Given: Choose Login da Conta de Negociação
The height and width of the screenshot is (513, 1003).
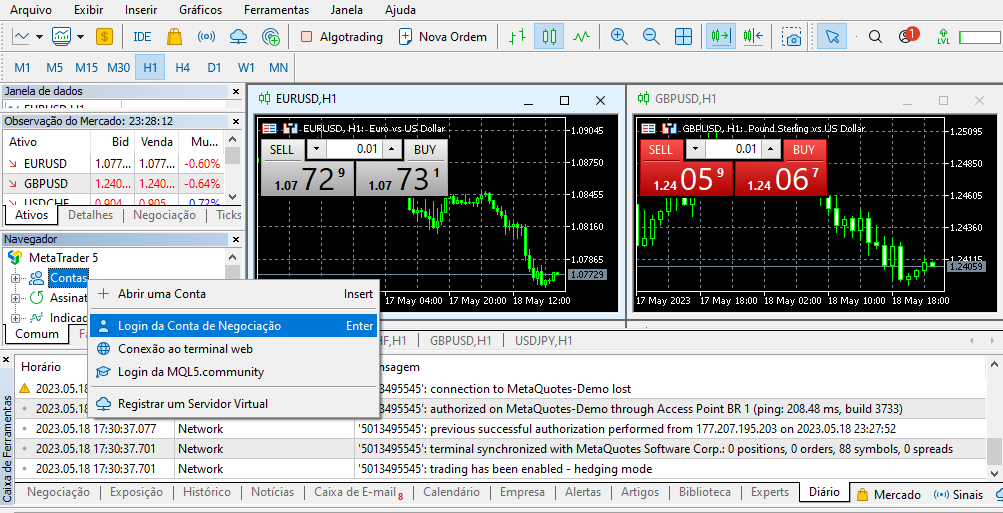Looking at the screenshot, I should 233,326.
